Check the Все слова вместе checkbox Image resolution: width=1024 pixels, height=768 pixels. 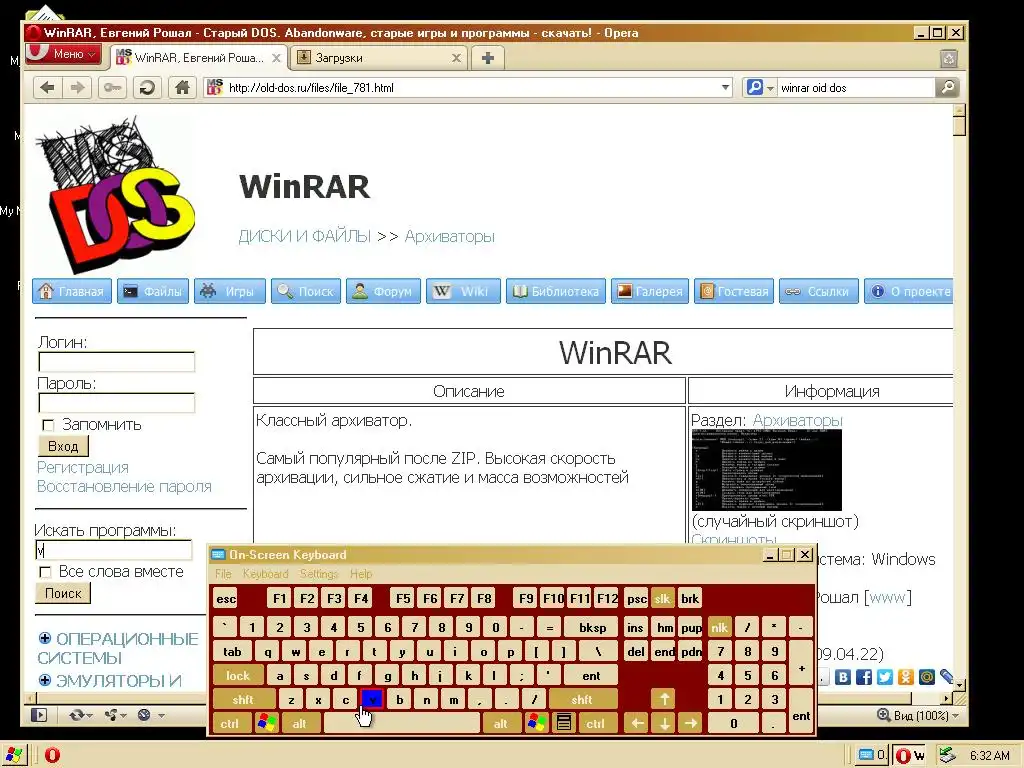[45, 573]
